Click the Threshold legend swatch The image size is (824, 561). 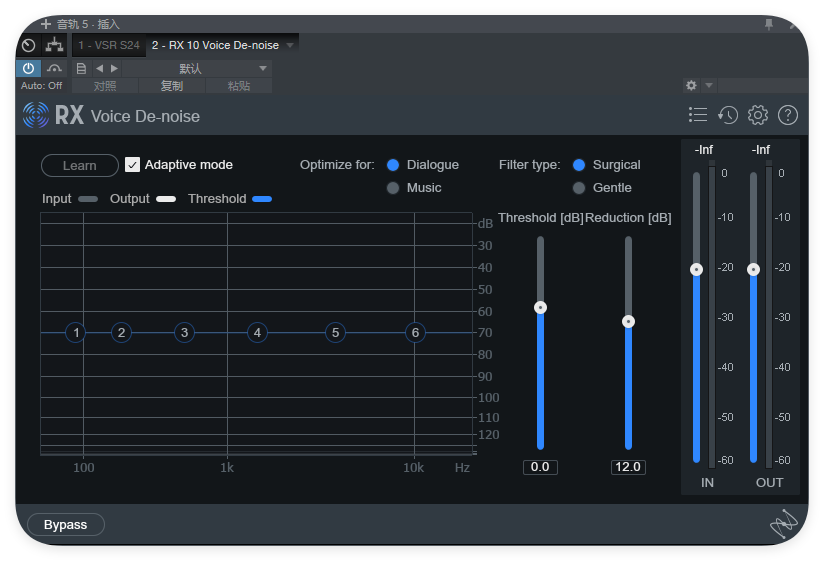pos(262,199)
